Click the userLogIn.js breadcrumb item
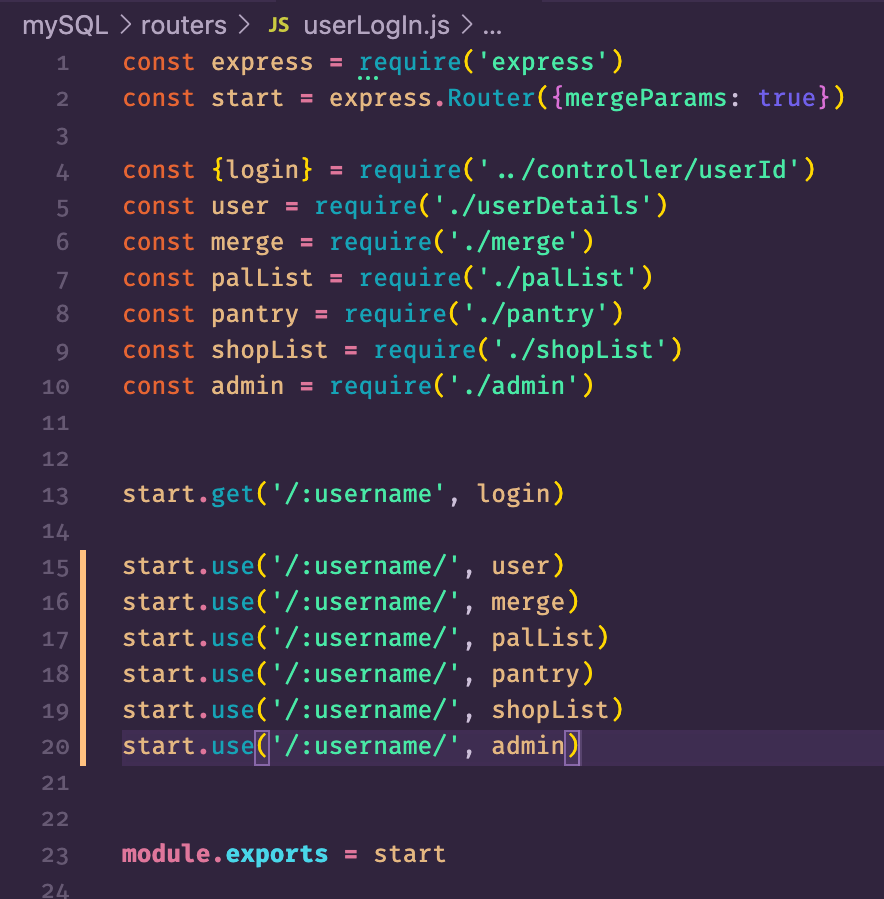This screenshot has width=884, height=899. (375, 25)
